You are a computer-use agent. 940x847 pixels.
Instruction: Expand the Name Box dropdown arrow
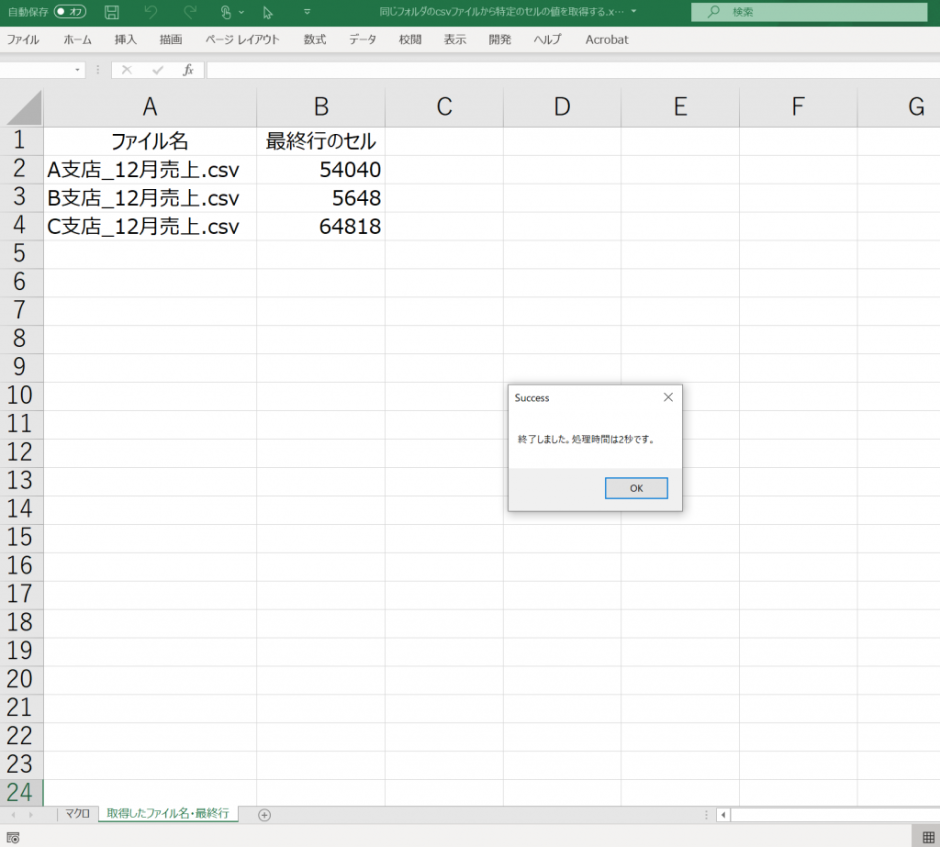pos(78,70)
